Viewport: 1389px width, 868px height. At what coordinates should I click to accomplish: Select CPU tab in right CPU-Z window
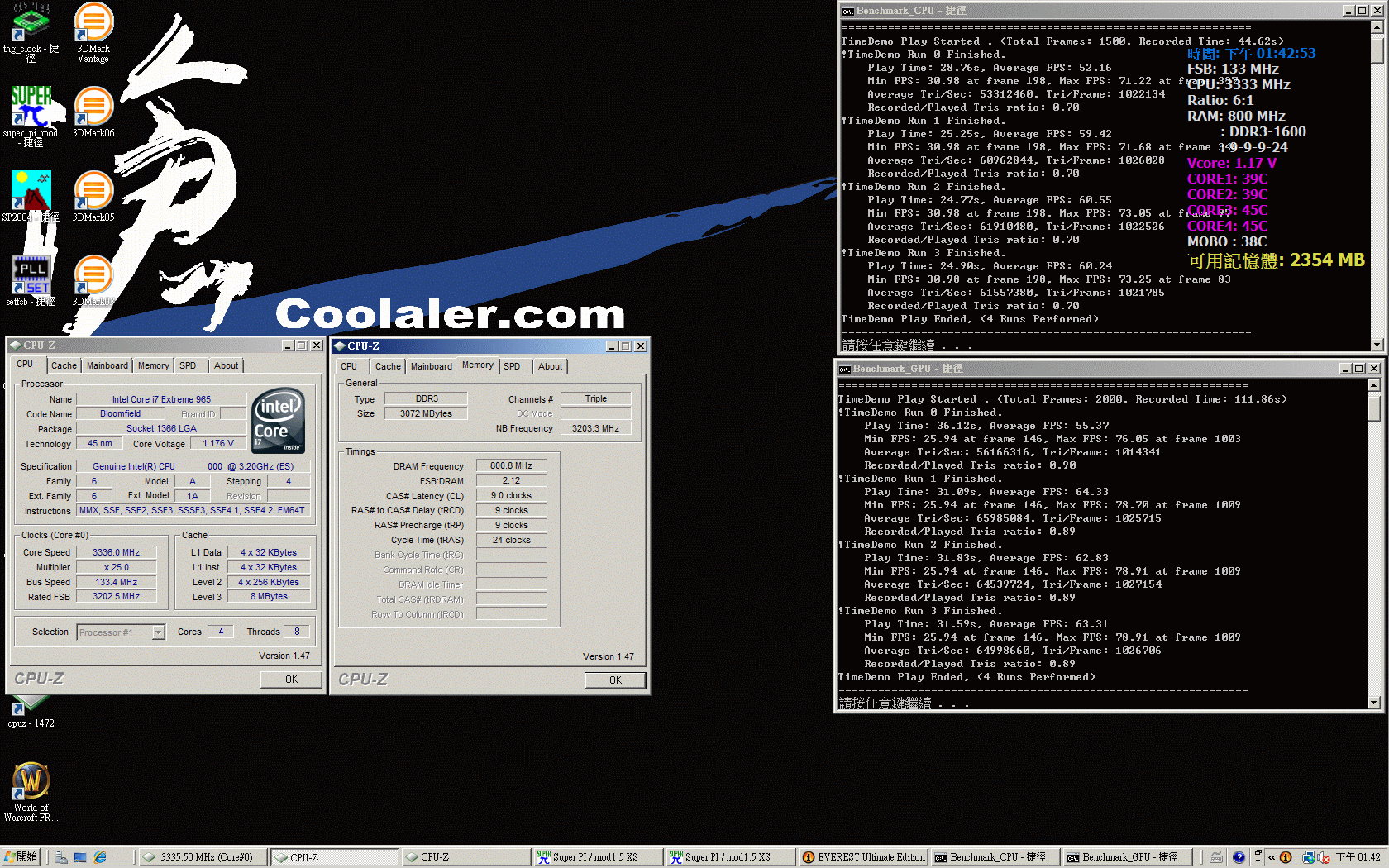pos(349,366)
